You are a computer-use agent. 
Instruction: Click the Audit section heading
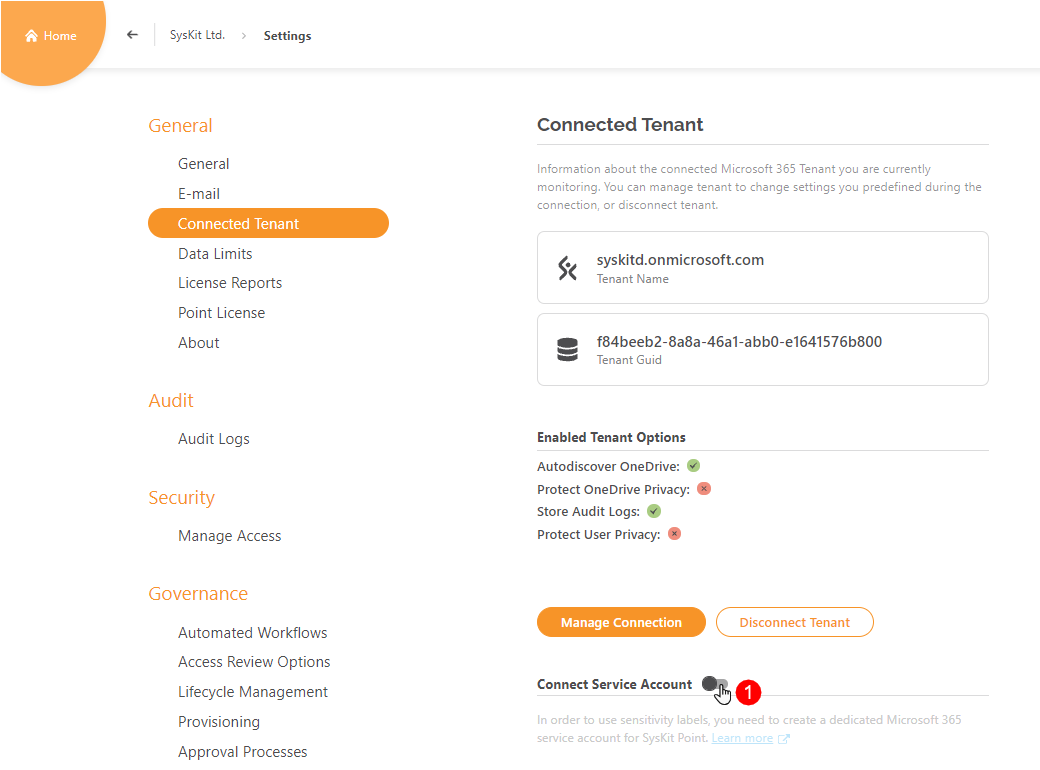(x=170, y=401)
